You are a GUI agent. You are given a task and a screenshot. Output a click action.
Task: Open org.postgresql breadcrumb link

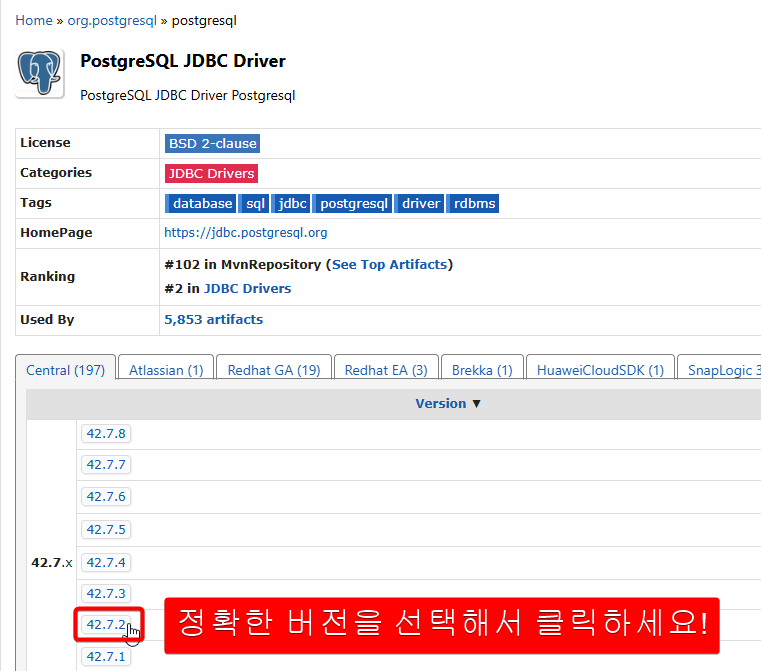click(112, 20)
